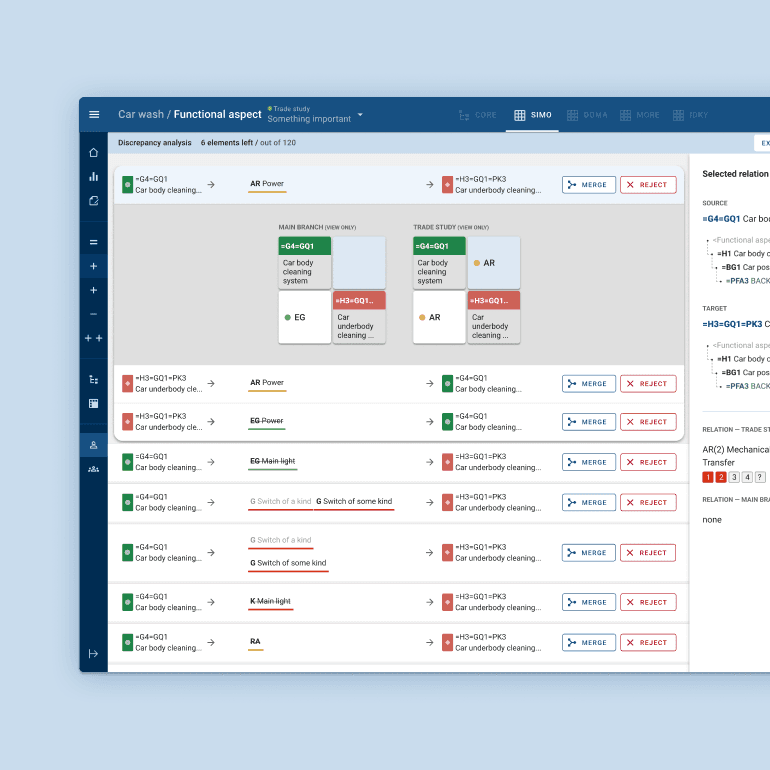The height and width of the screenshot is (770, 770).
Task: Open the hamburger menu in the header
Action: pos(94,114)
